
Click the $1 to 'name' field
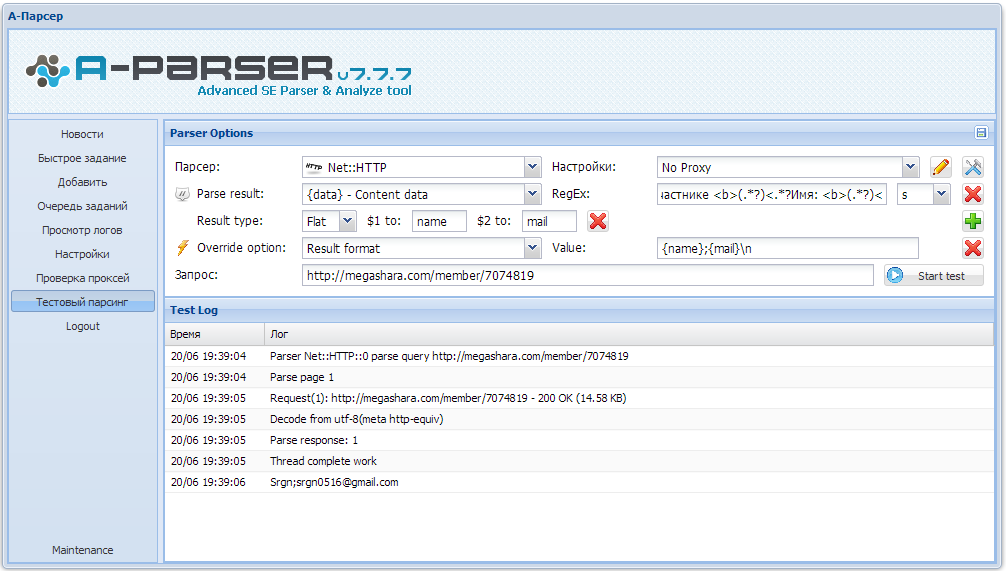439,221
